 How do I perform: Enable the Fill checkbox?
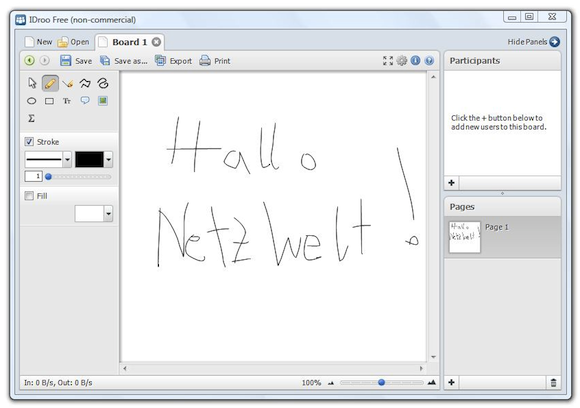(29, 196)
